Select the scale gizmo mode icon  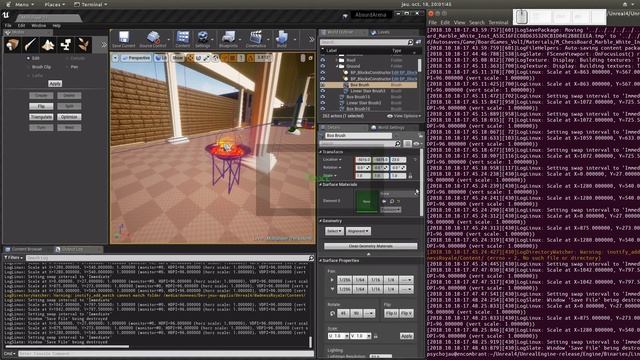207,58
